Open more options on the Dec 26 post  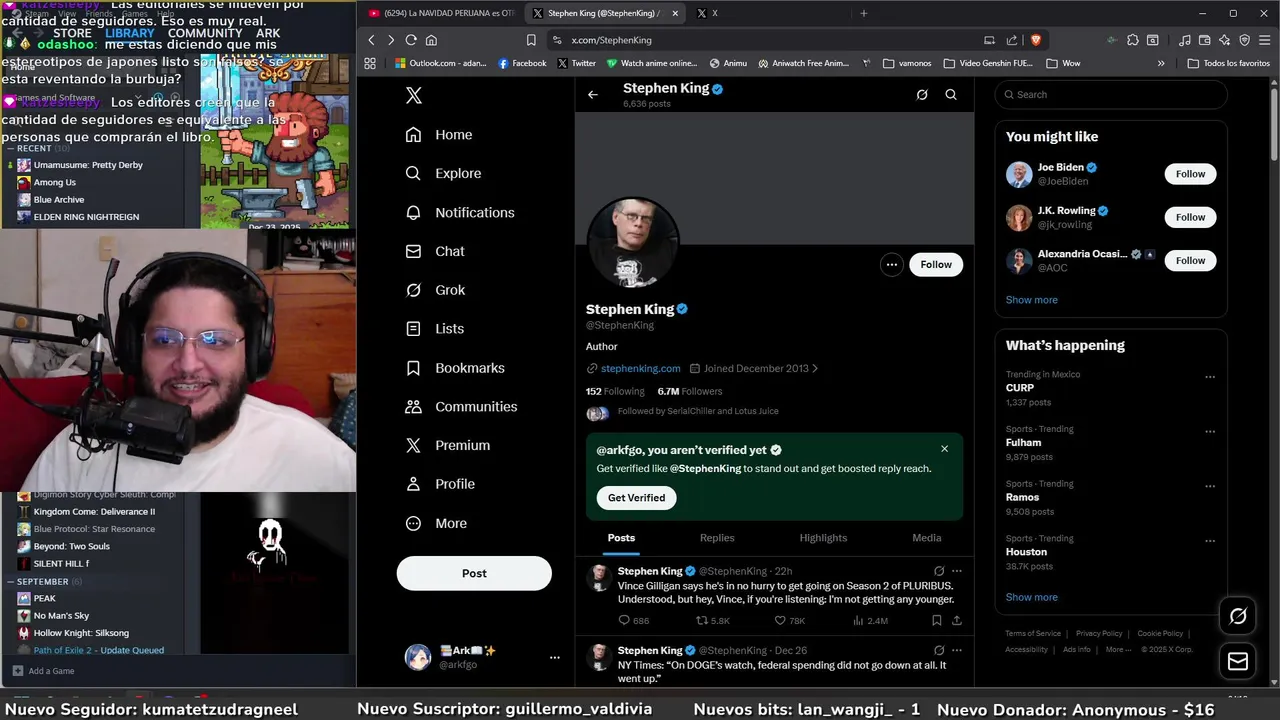957,650
